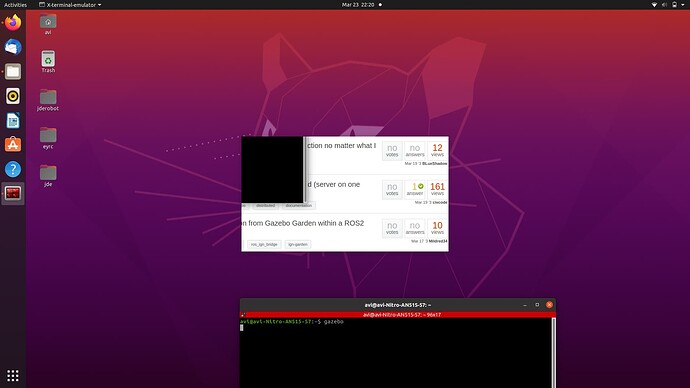Select the Trash desktop icon

pos(48,62)
